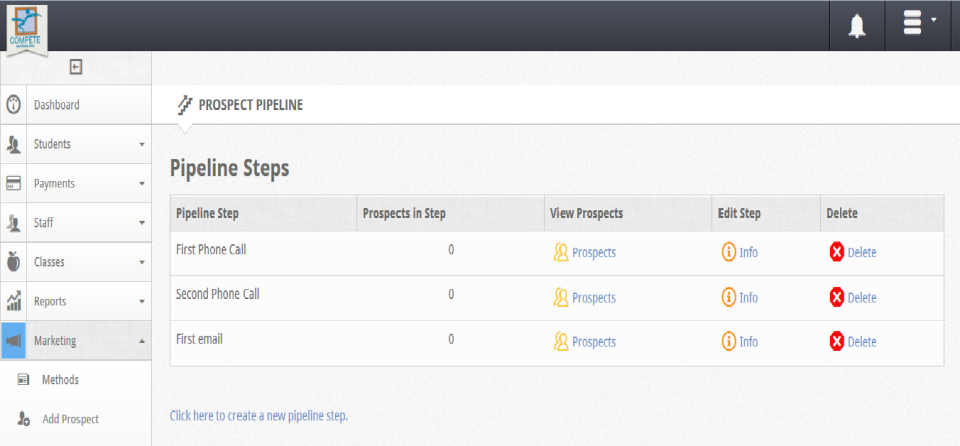Screen dimensions: 960x446
Task: Click the Info link for First email
Action: coord(749,342)
